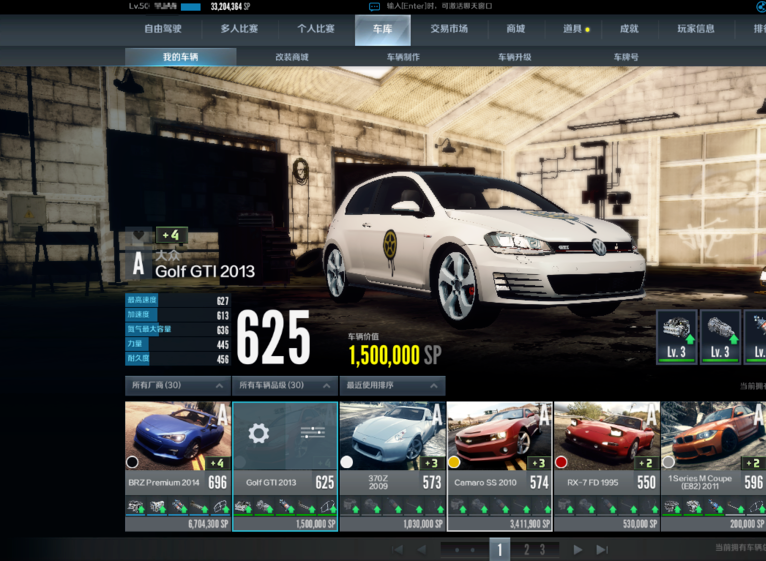Open the 玩家信息 player info tab
The image size is (766, 561).
pos(696,29)
